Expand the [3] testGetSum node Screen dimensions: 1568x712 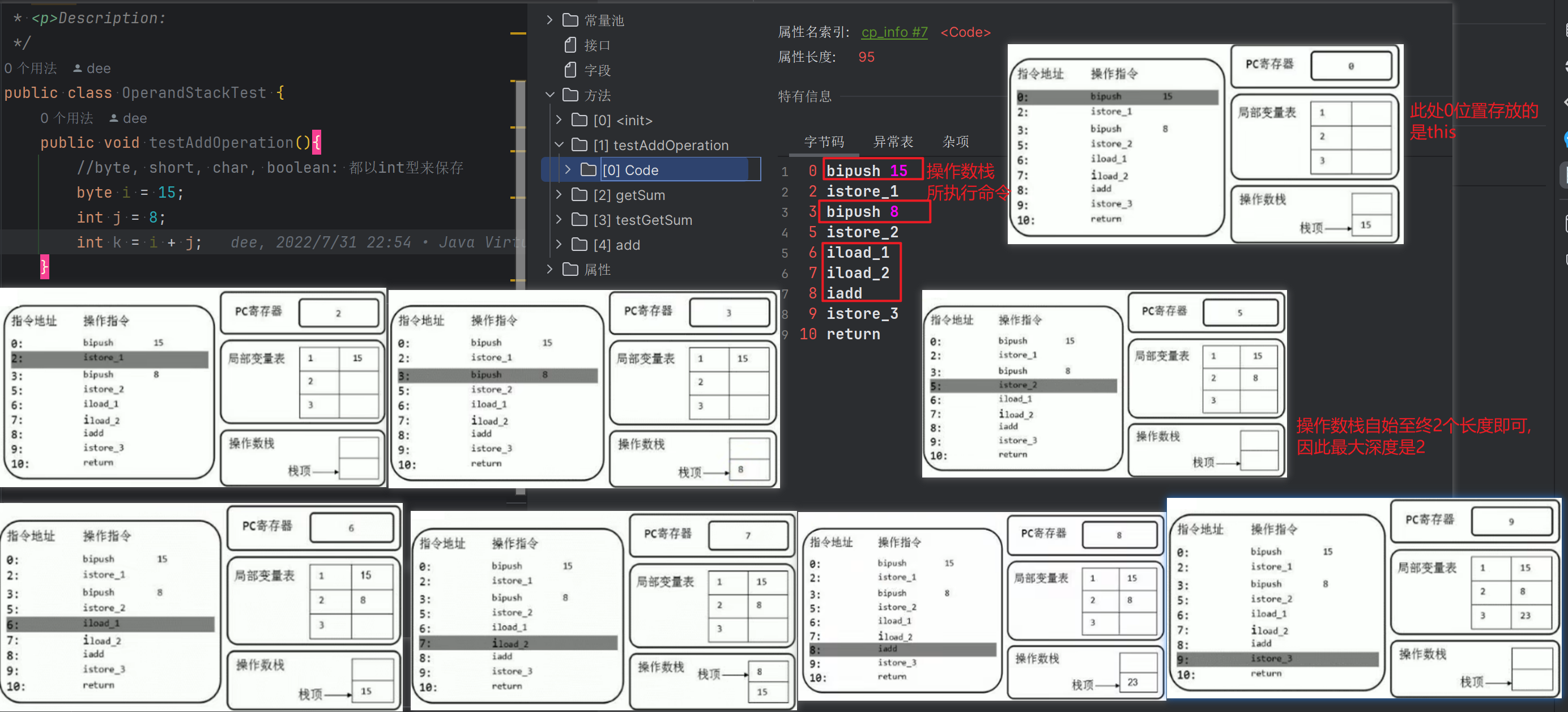tap(558, 220)
